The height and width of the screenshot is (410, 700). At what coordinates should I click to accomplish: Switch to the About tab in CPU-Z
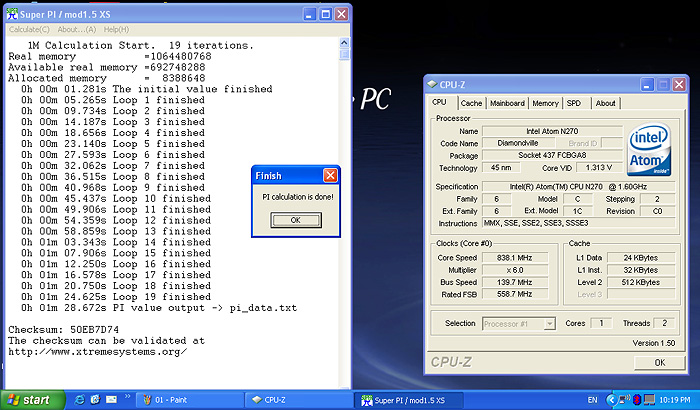[x=605, y=103]
